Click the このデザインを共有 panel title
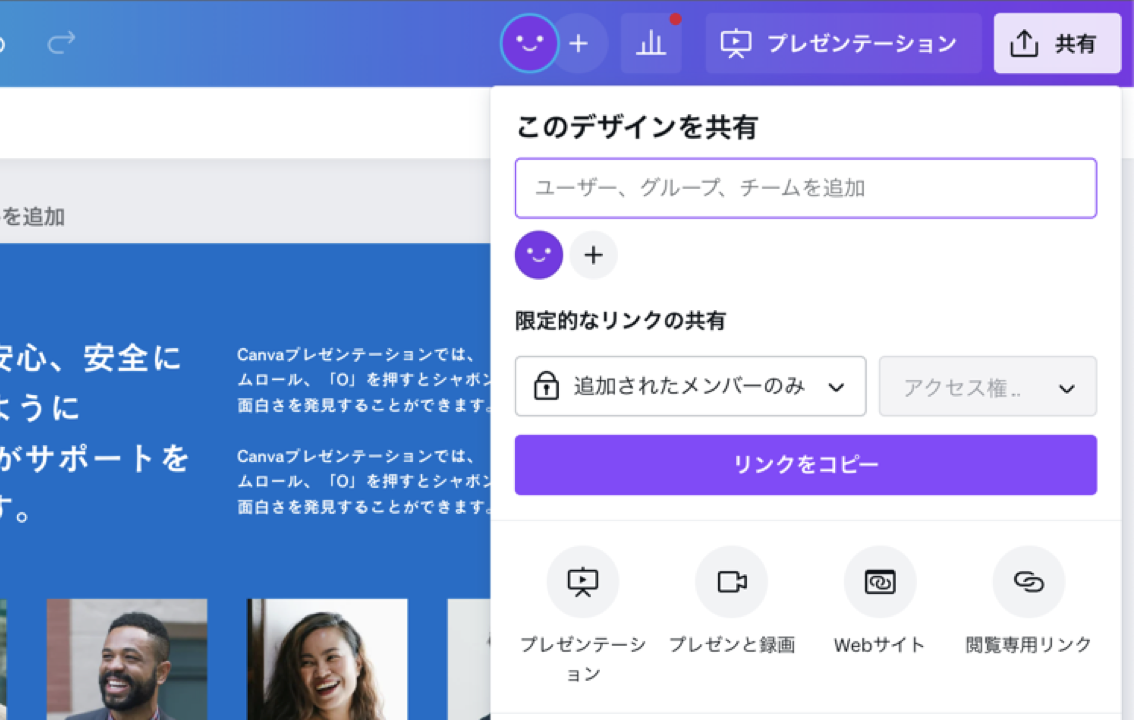The image size is (1134, 720). pos(637,127)
